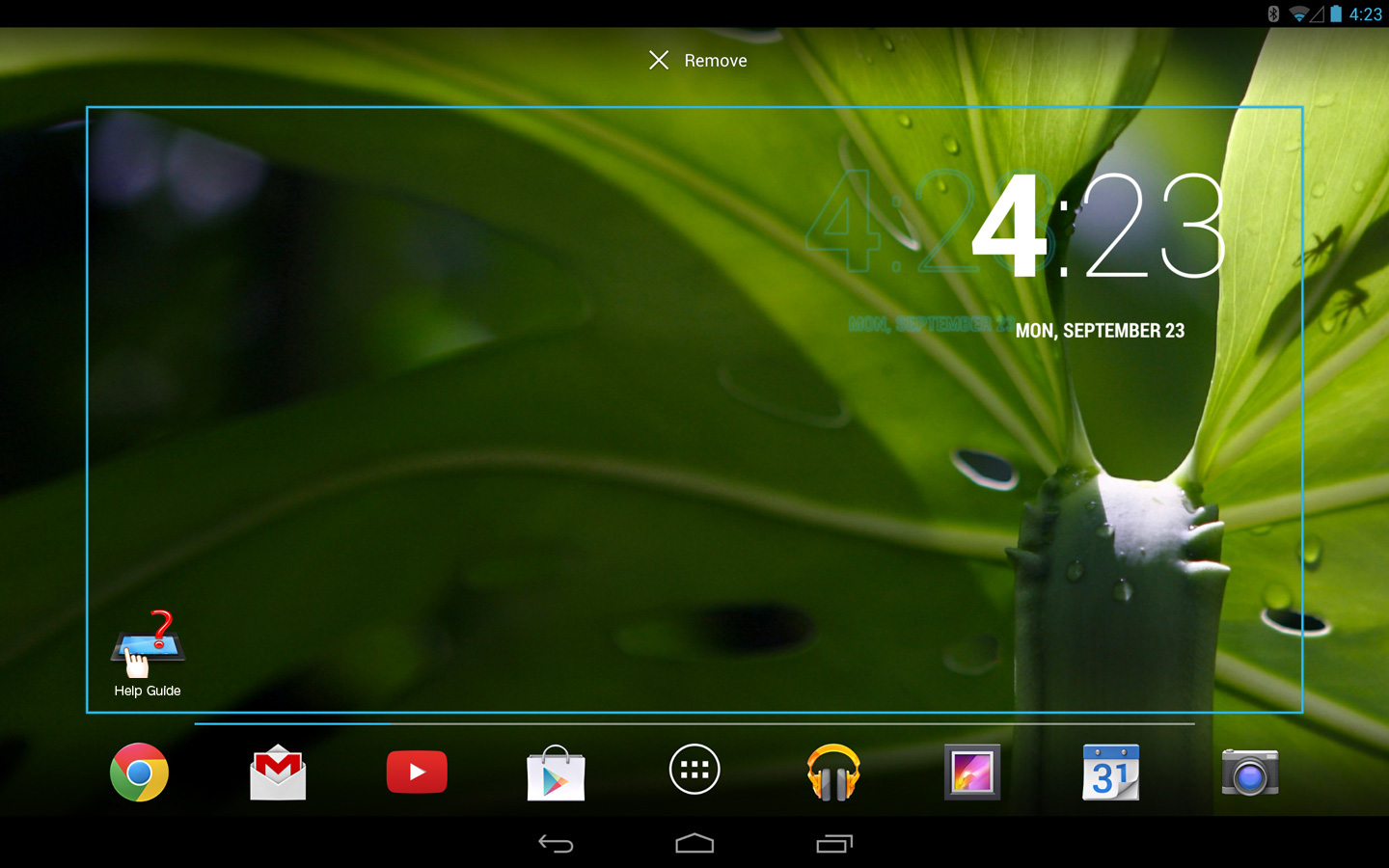The height and width of the screenshot is (868, 1389).
Task: Open the Help Guide shortcut
Action: [x=148, y=654]
